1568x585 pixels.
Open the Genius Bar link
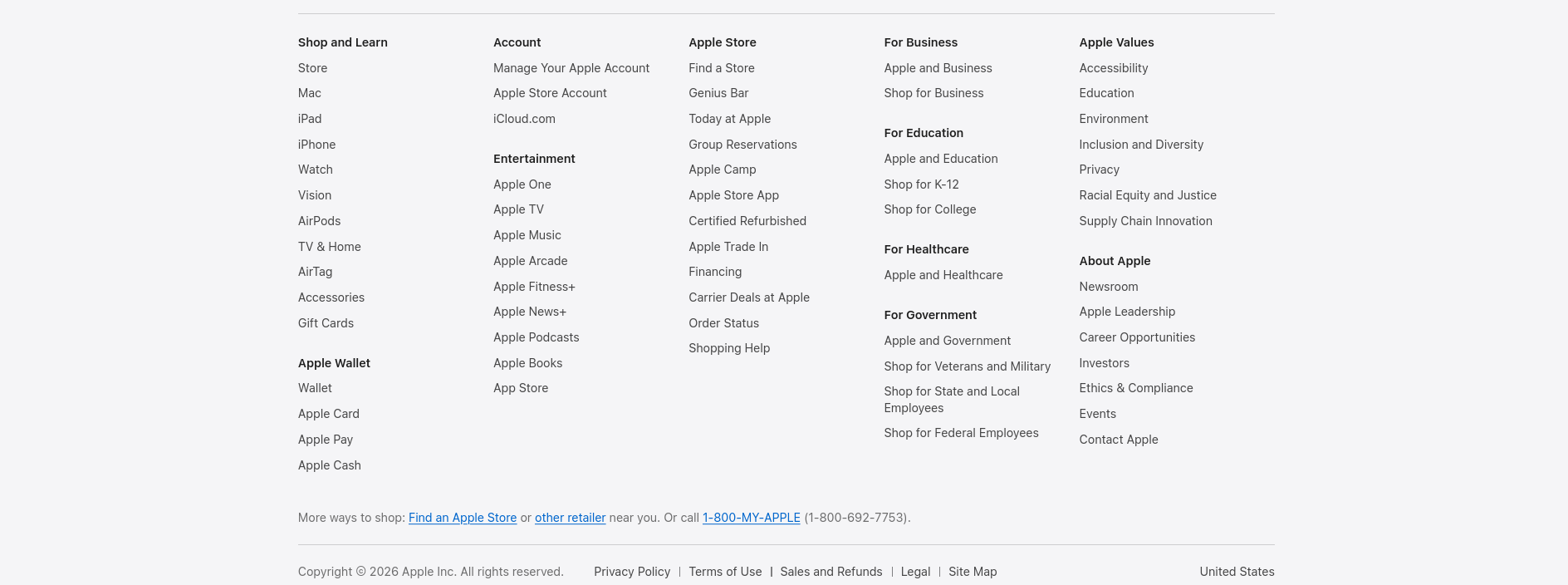click(x=718, y=93)
